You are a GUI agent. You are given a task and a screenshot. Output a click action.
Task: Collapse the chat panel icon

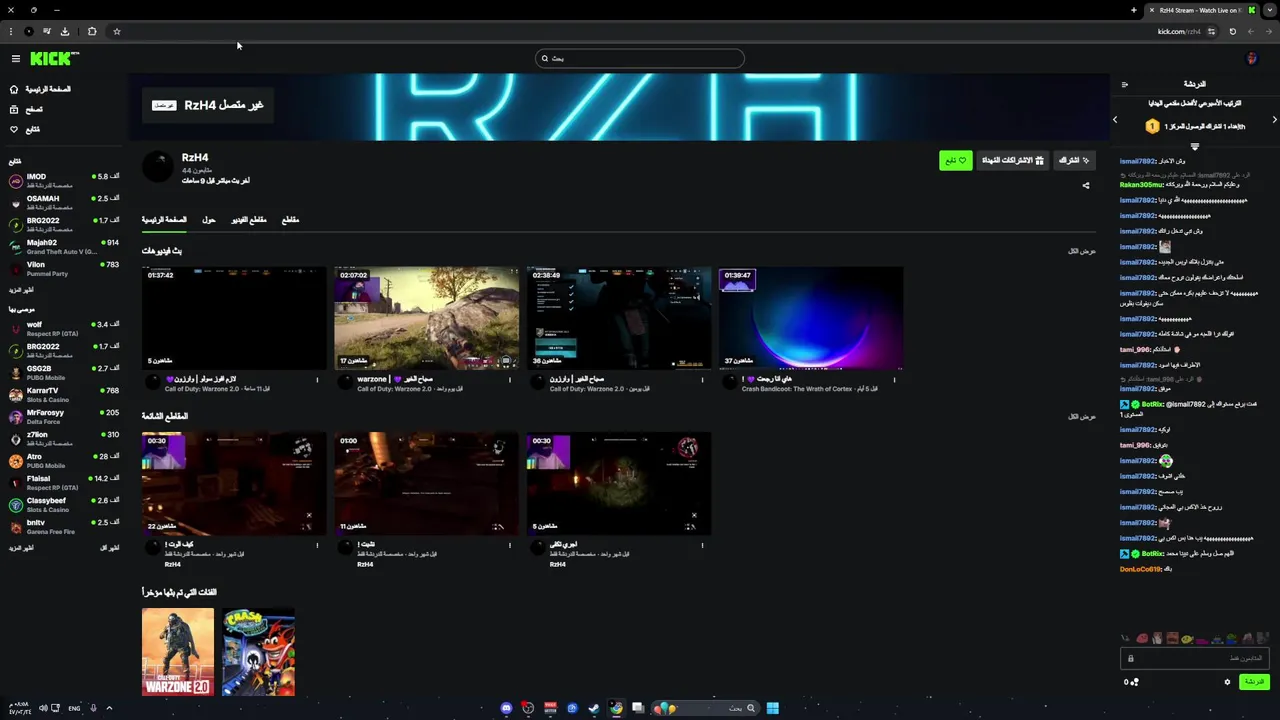(x=1125, y=84)
